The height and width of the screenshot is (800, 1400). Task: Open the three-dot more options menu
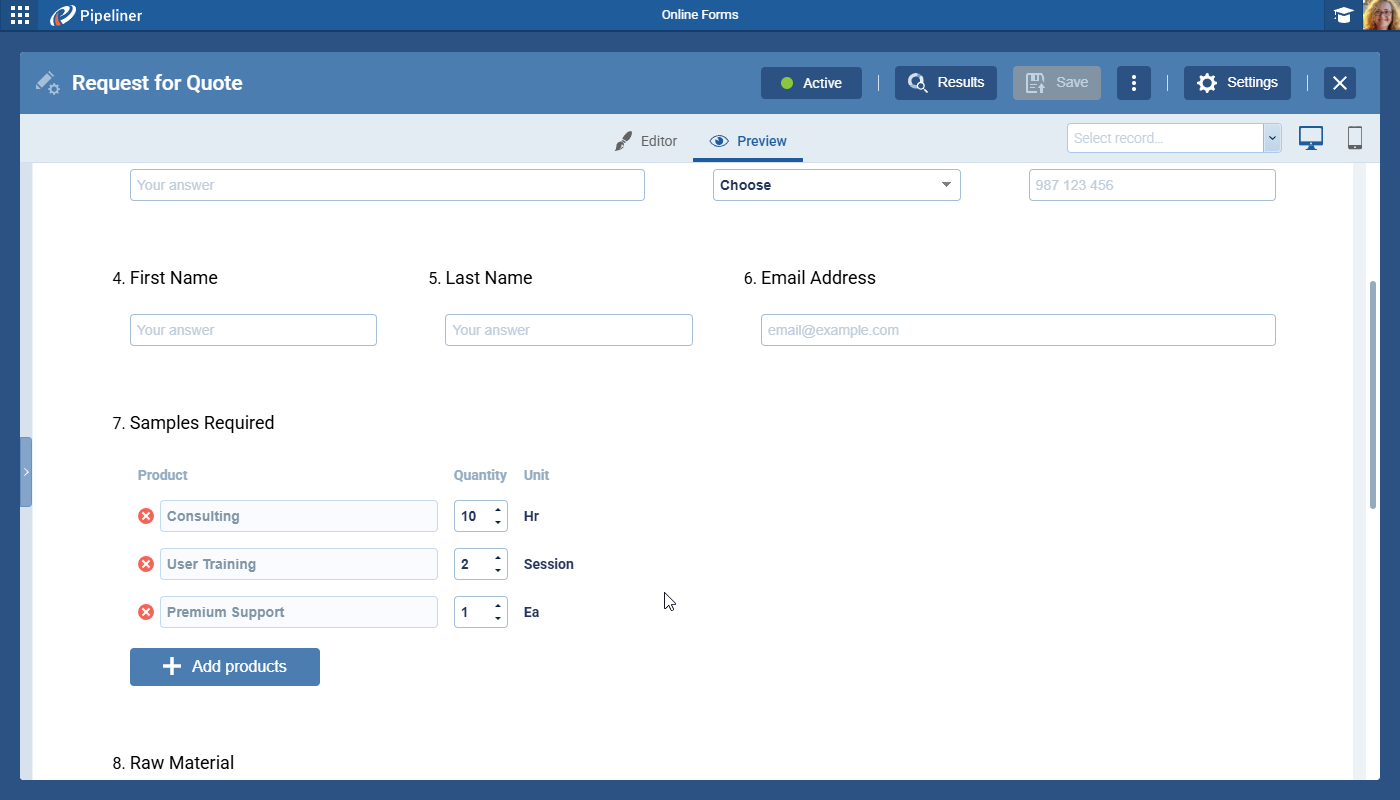tap(1133, 83)
